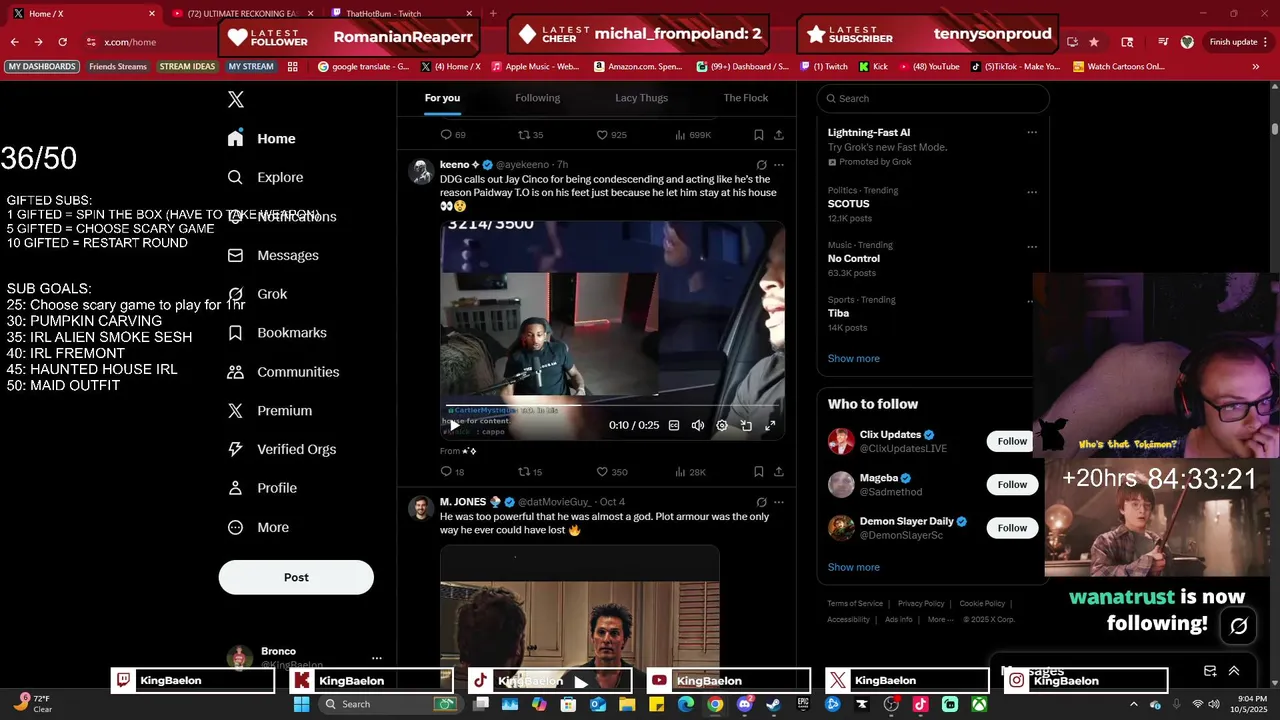Open Premium in the X sidebar
This screenshot has height=720, width=1280.
(270, 411)
